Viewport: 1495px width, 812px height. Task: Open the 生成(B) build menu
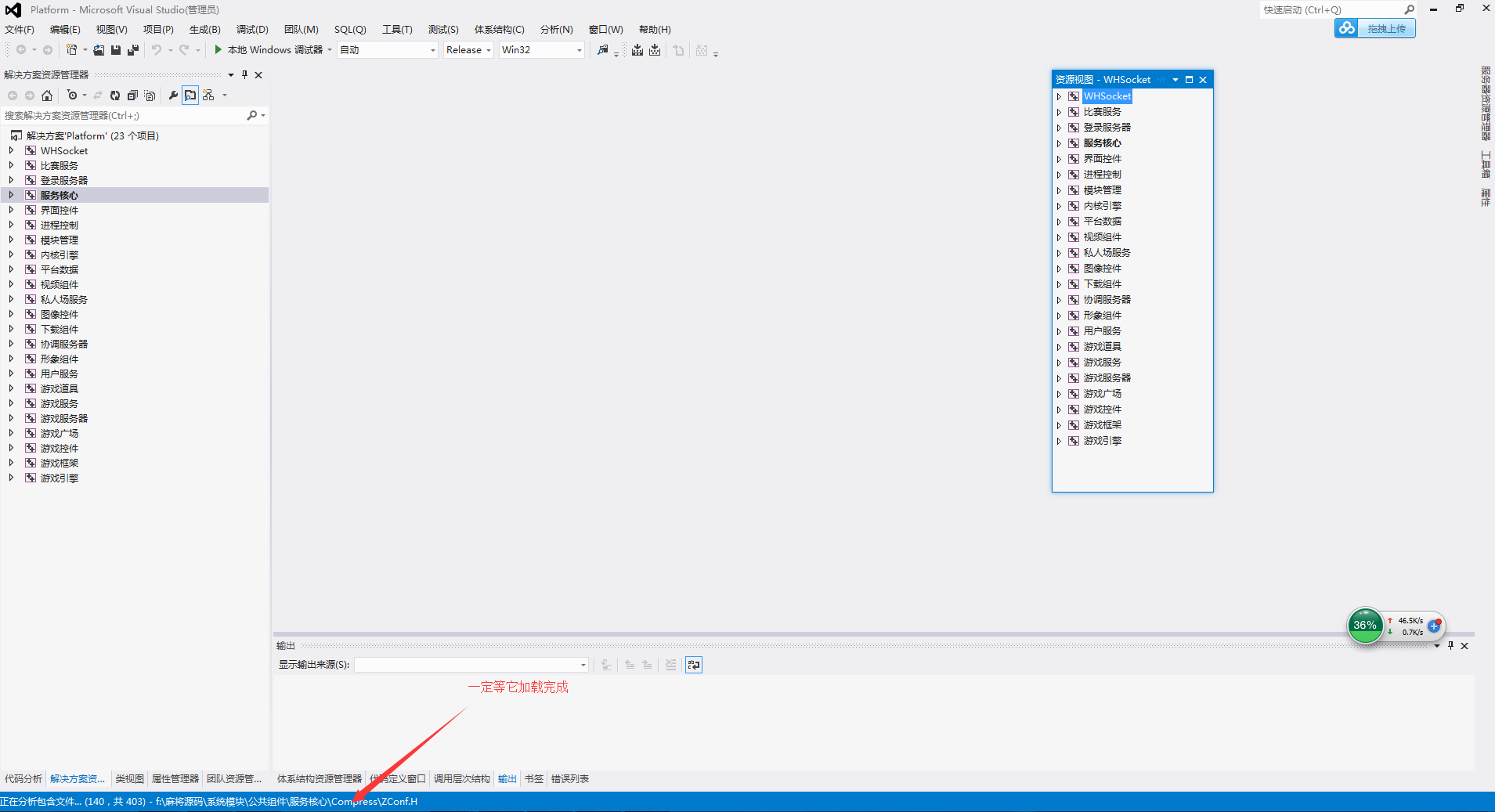tap(204, 30)
